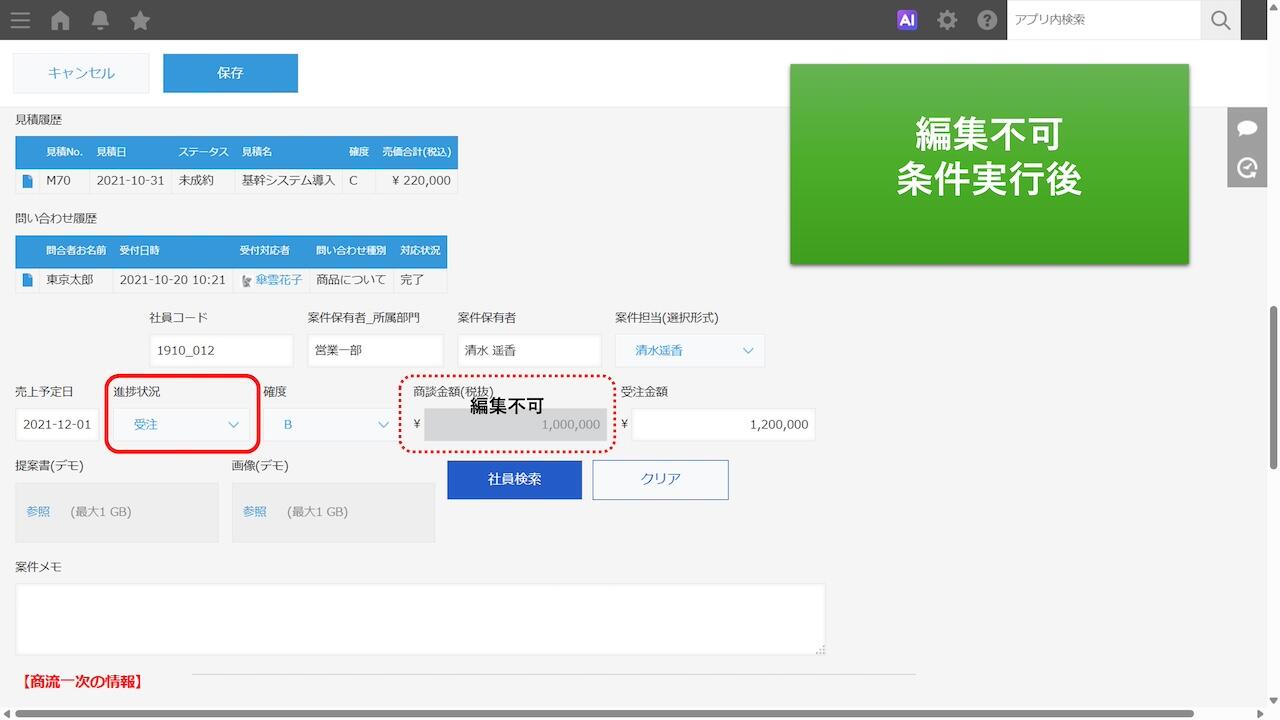Open favorites star icon
Image resolution: width=1280 pixels, height=720 pixels.
(x=140, y=20)
